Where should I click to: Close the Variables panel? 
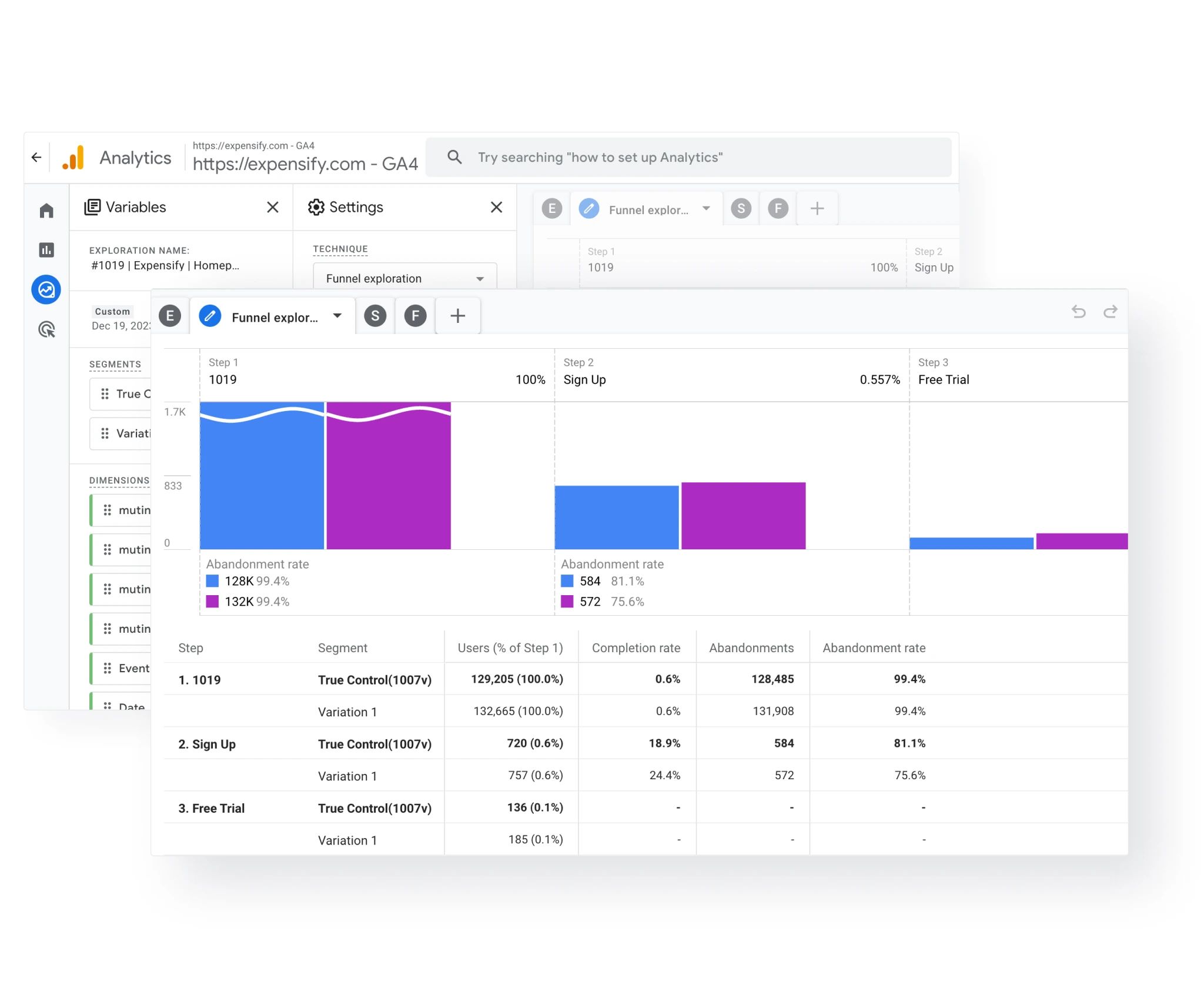273,207
